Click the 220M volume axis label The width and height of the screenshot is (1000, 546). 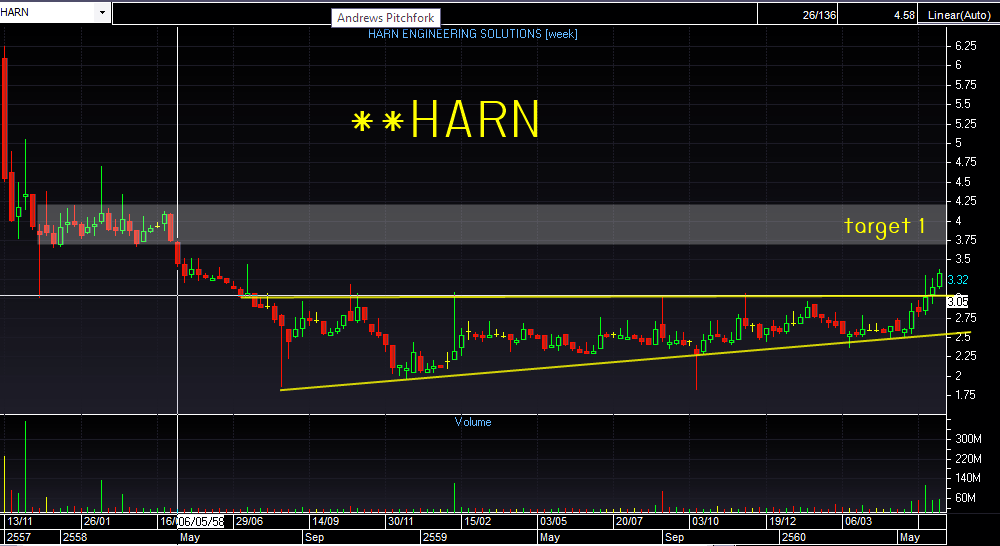click(967, 459)
